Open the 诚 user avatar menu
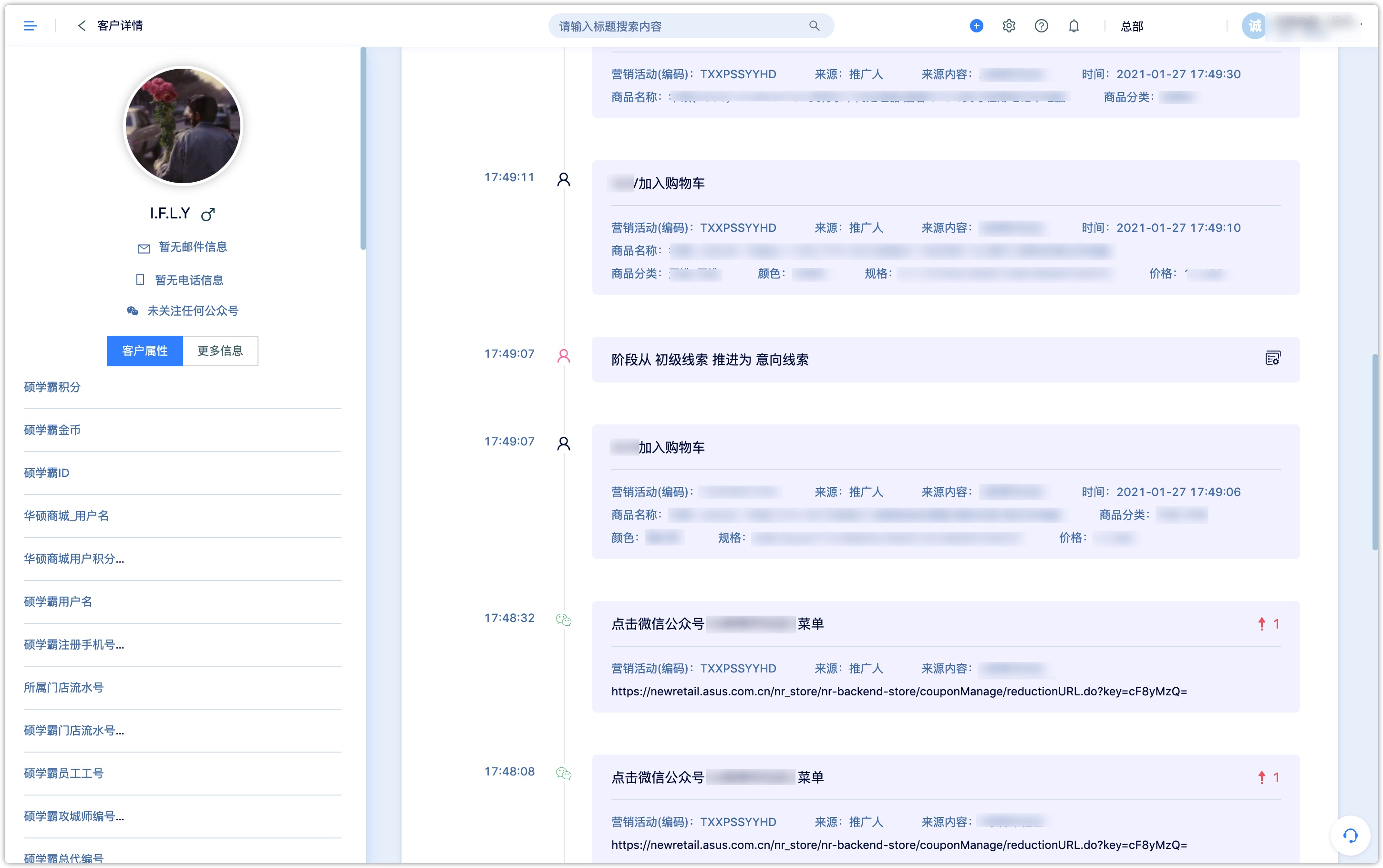1383x868 pixels. click(1254, 26)
